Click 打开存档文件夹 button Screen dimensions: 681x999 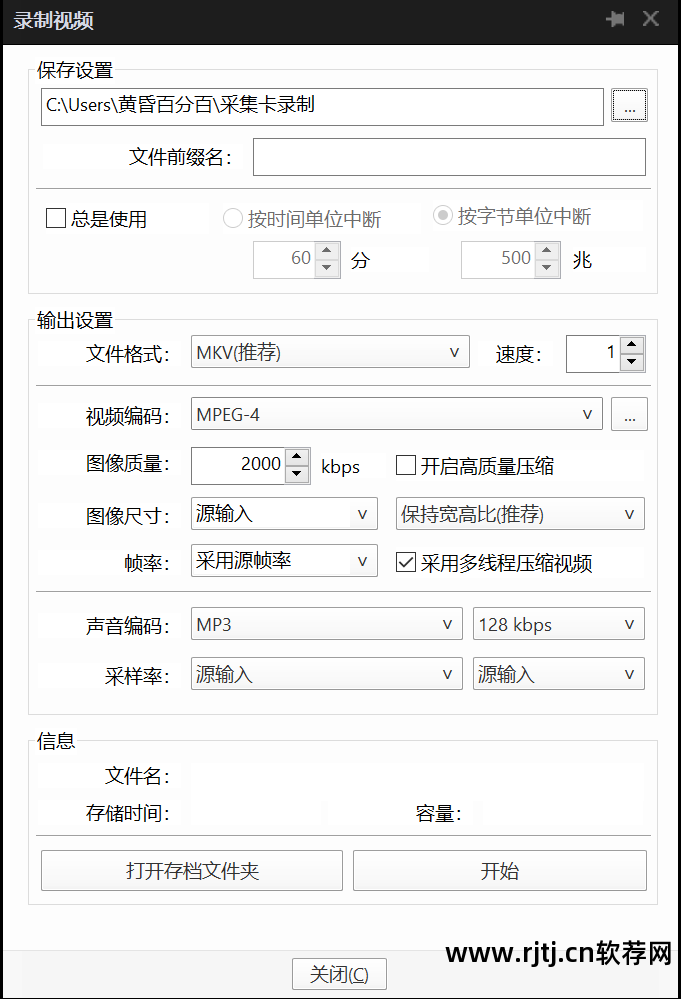coord(192,870)
